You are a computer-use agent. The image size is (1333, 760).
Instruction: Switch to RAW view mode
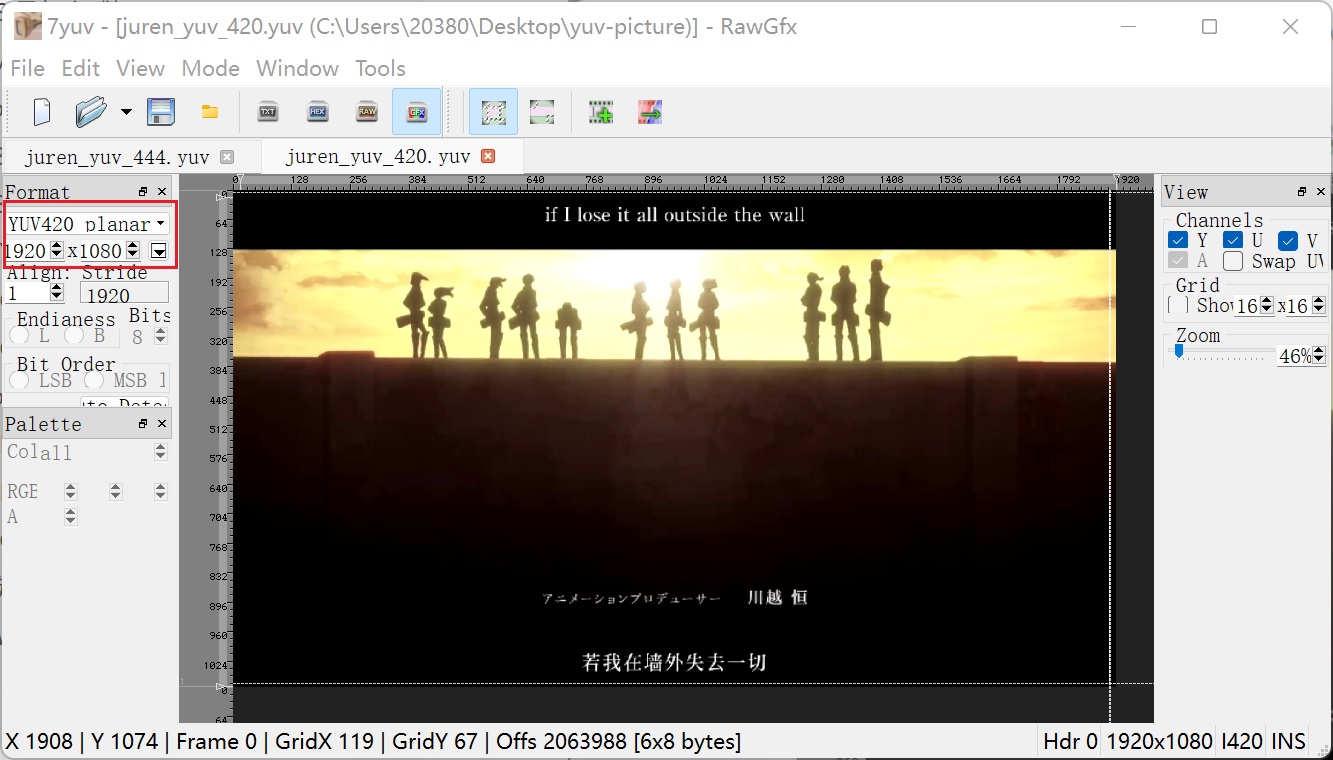pos(367,111)
